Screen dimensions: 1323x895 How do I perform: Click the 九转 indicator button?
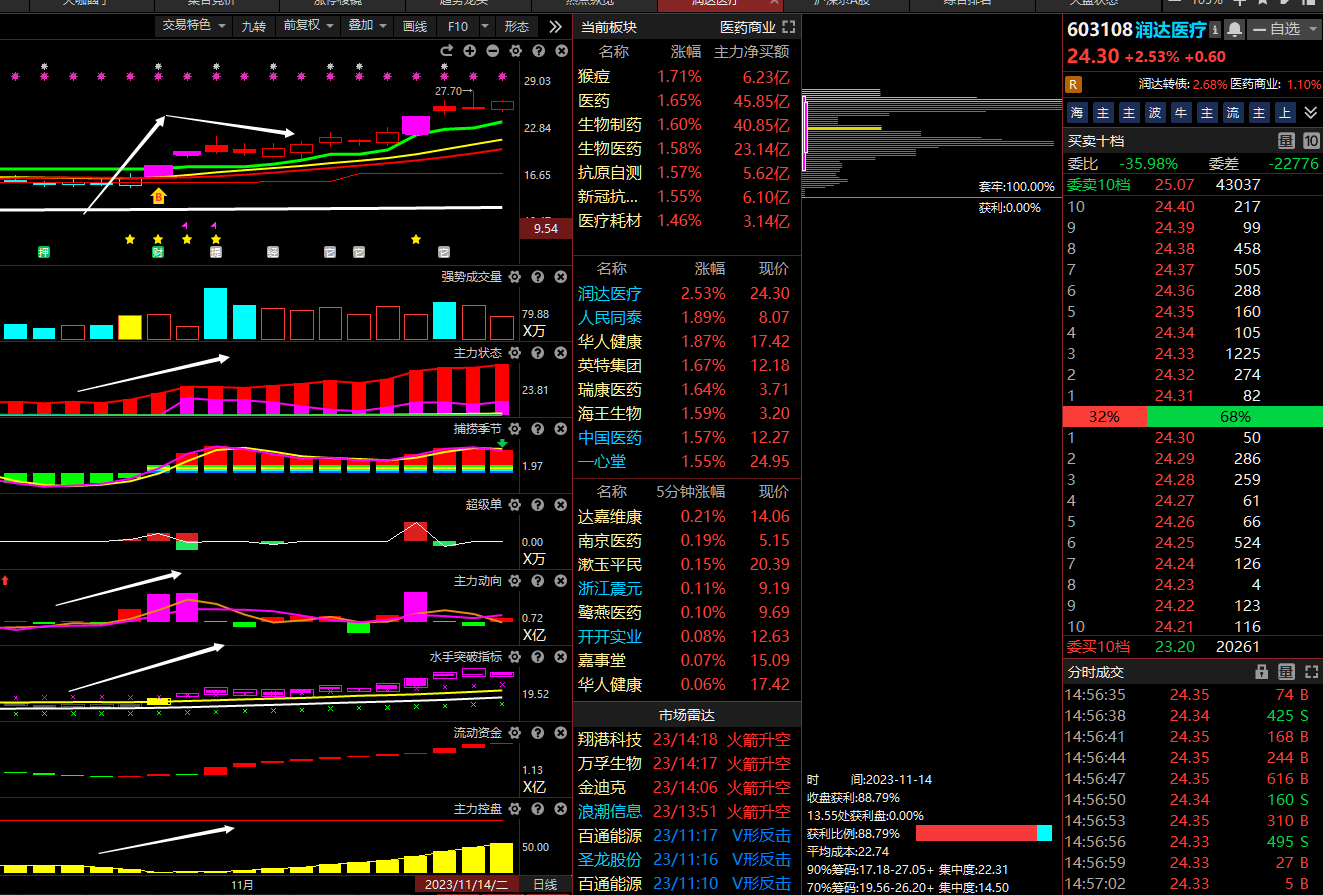[254, 26]
